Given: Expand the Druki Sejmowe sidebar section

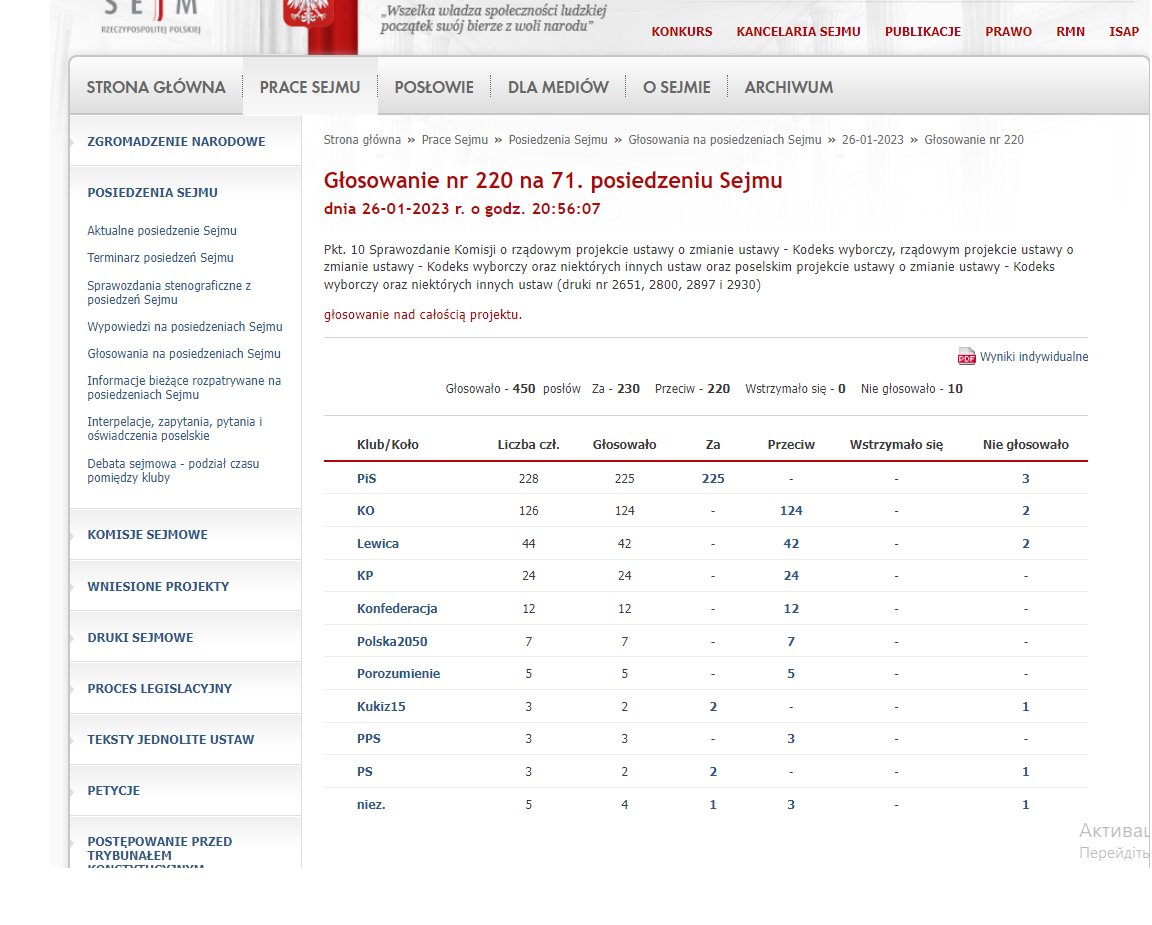Looking at the screenshot, I should pyautogui.click(x=140, y=638).
